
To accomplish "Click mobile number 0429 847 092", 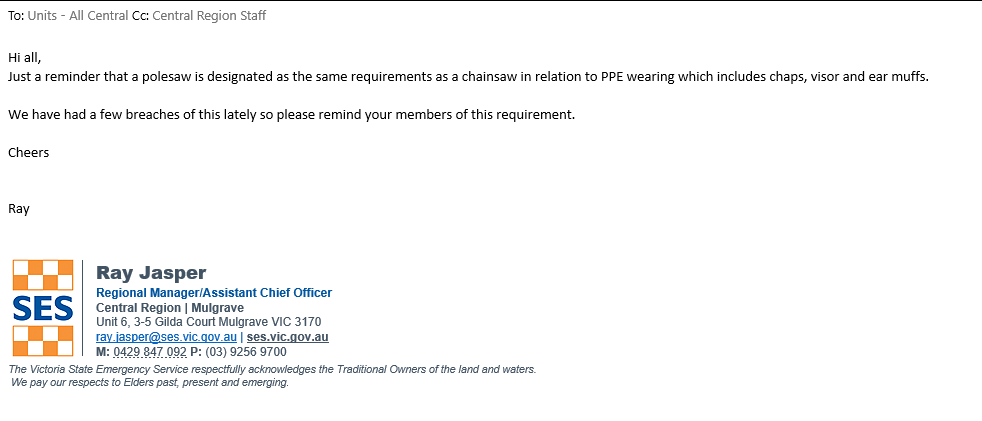I will click(150, 352).
